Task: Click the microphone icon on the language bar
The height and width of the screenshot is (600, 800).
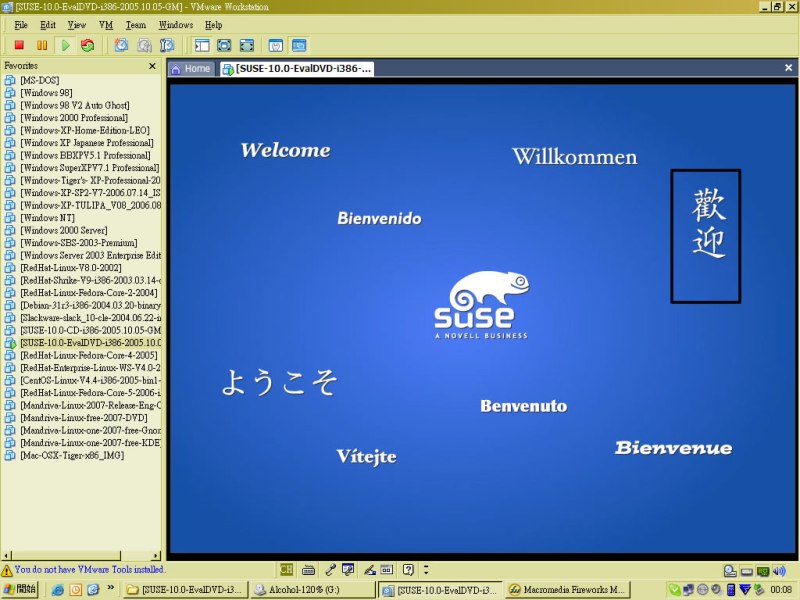Action: pyautogui.click(x=330, y=570)
